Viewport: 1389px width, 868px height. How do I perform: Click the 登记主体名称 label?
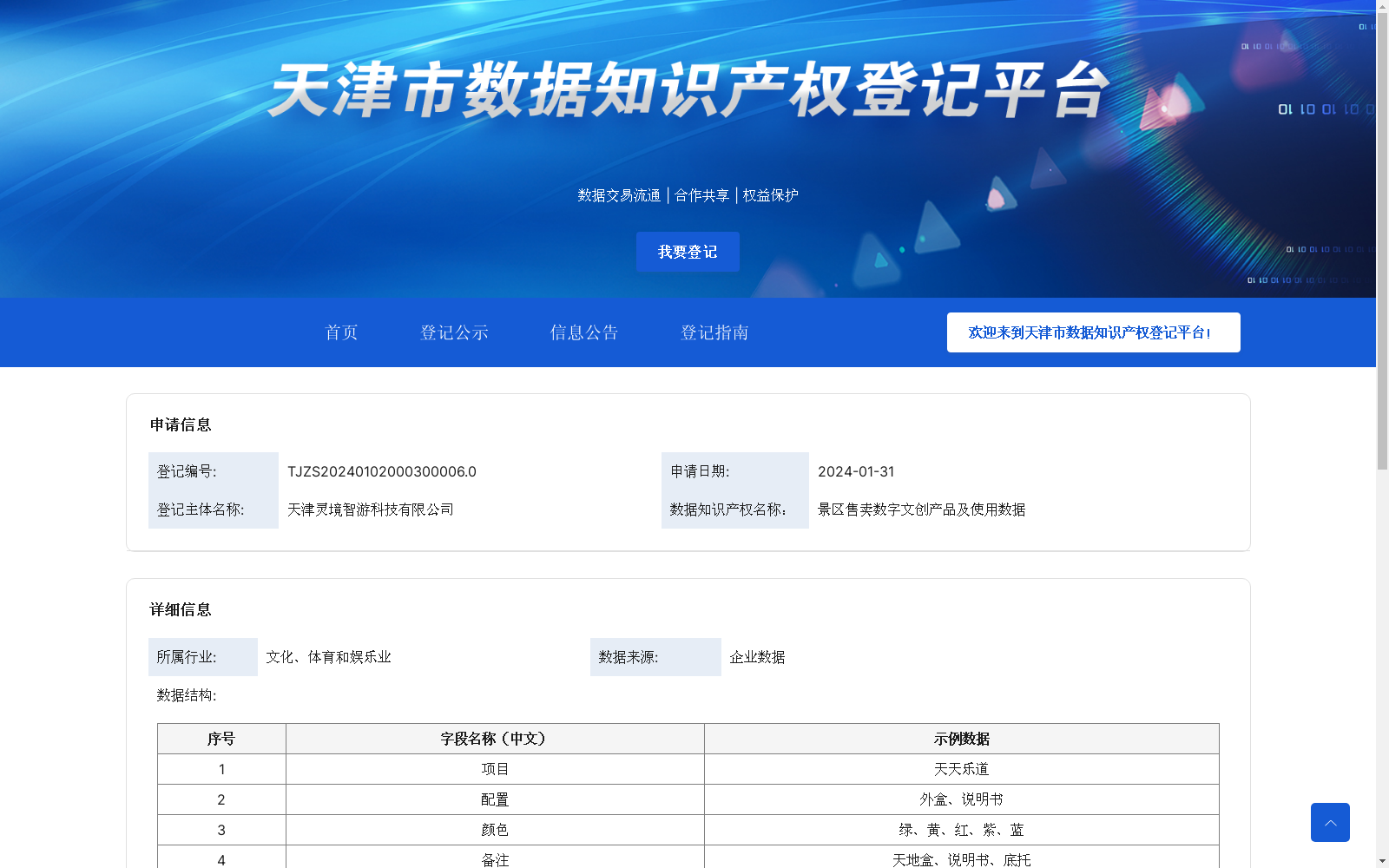[x=201, y=510]
